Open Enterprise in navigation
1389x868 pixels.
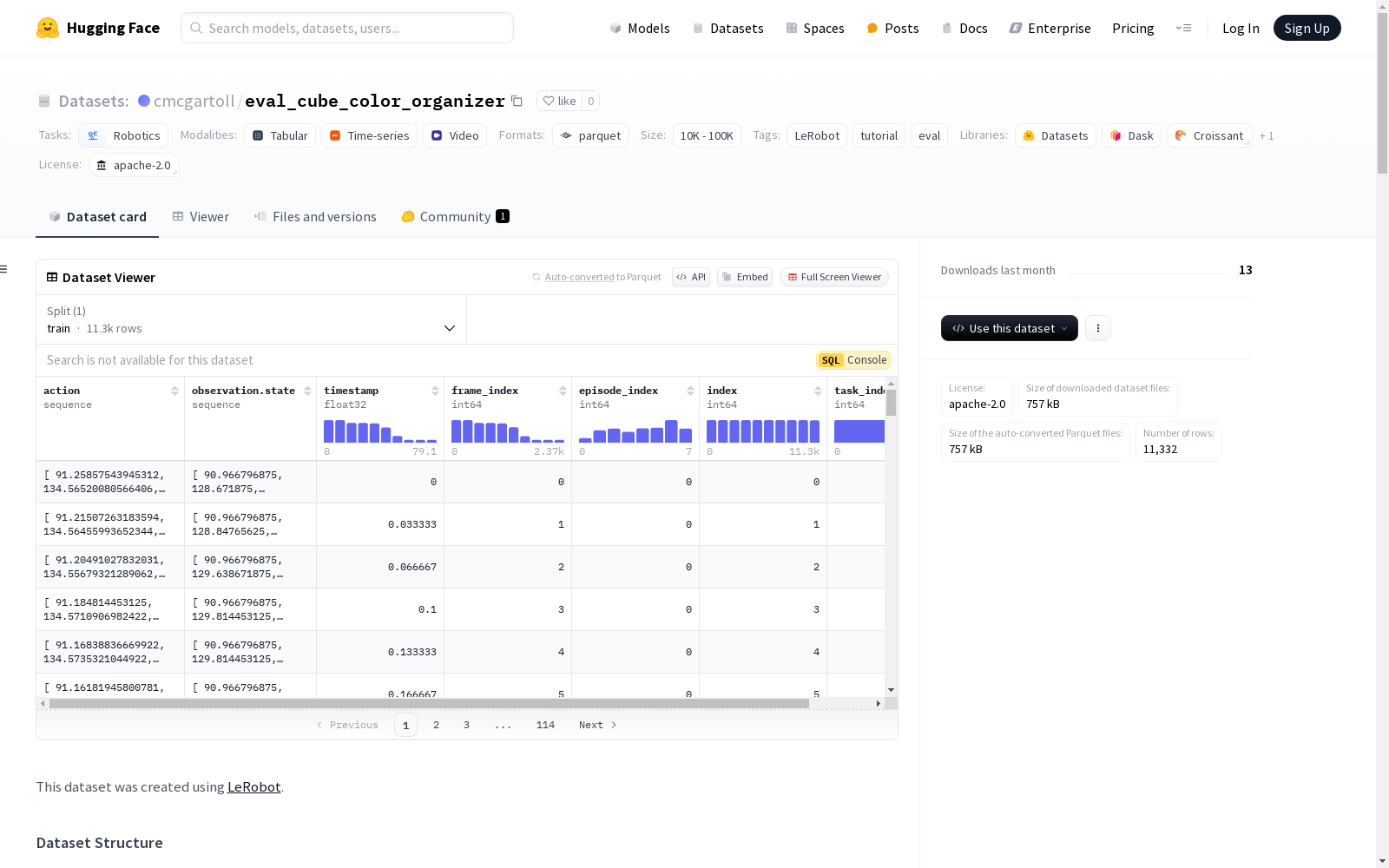pyautogui.click(x=1050, y=28)
